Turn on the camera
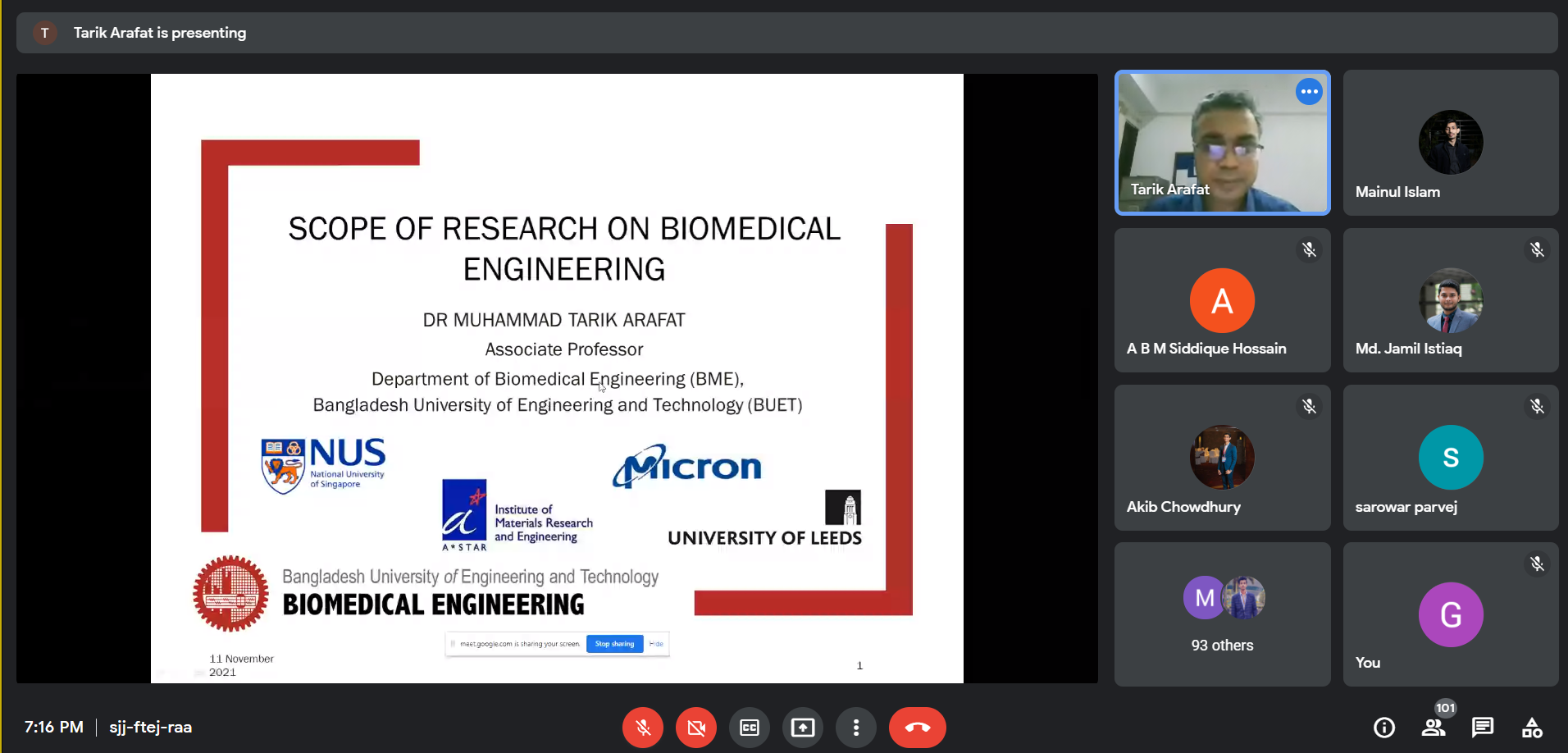Image resolution: width=1568 pixels, height=753 pixels. coord(696,728)
